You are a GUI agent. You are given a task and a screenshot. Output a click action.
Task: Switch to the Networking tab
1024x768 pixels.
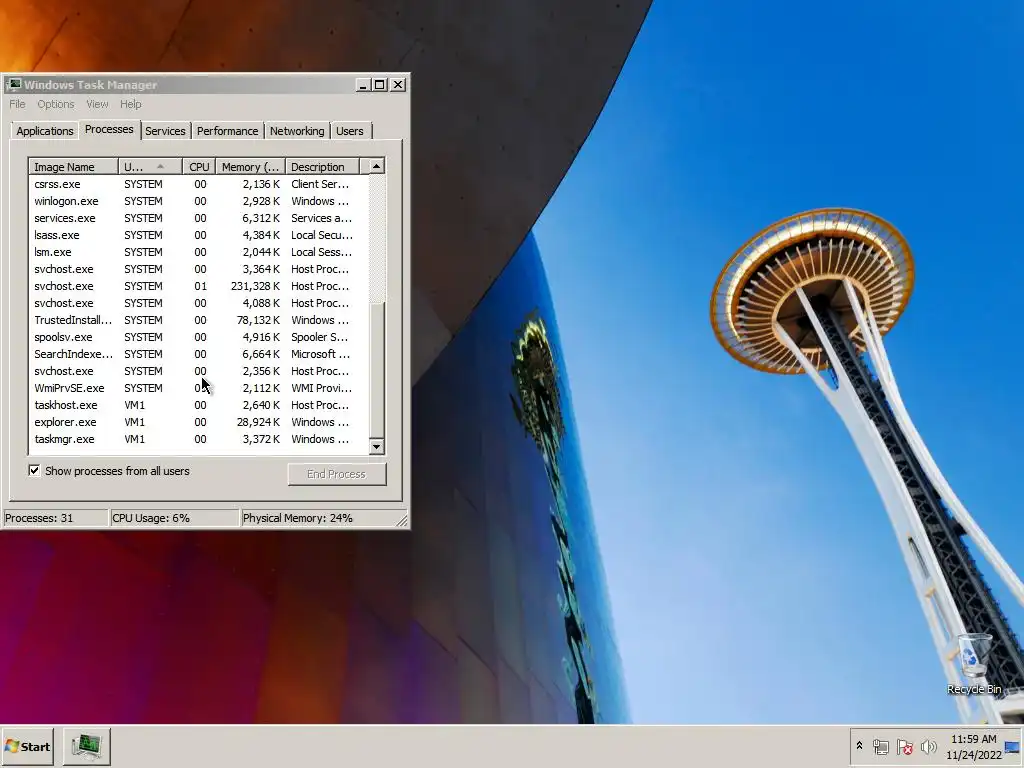[x=297, y=131]
